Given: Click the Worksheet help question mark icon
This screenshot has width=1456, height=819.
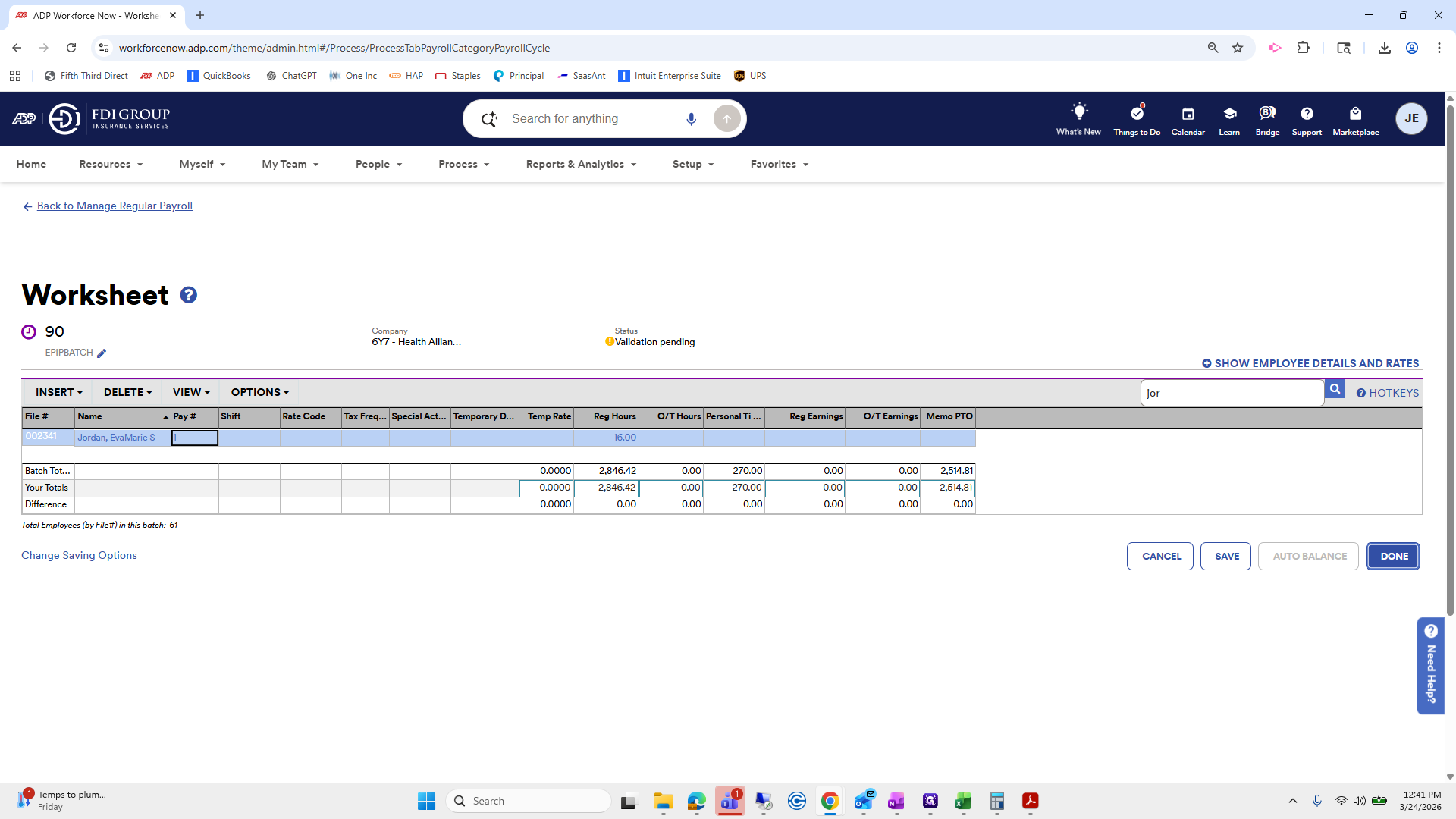Looking at the screenshot, I should point(189,295).
